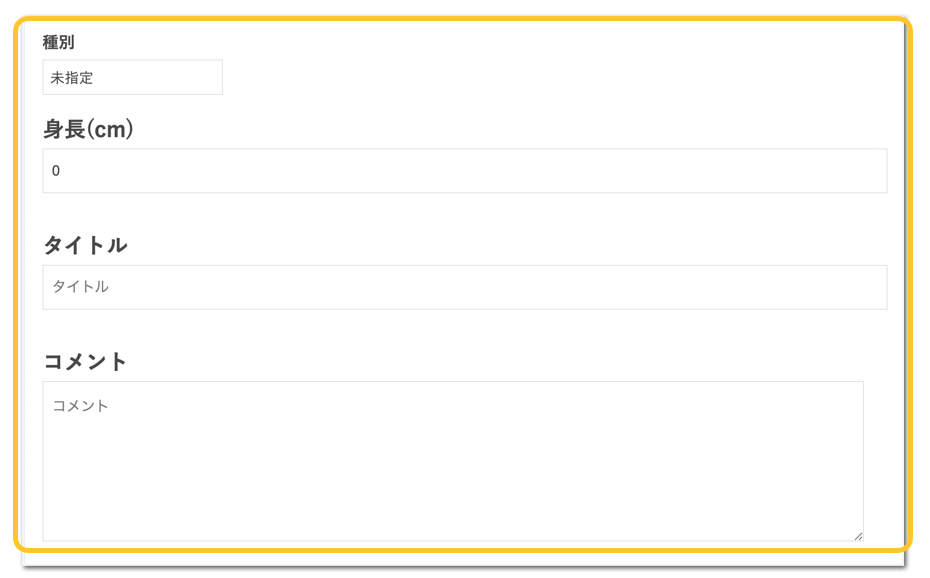Click the タイトル heading label

point(85,245)
